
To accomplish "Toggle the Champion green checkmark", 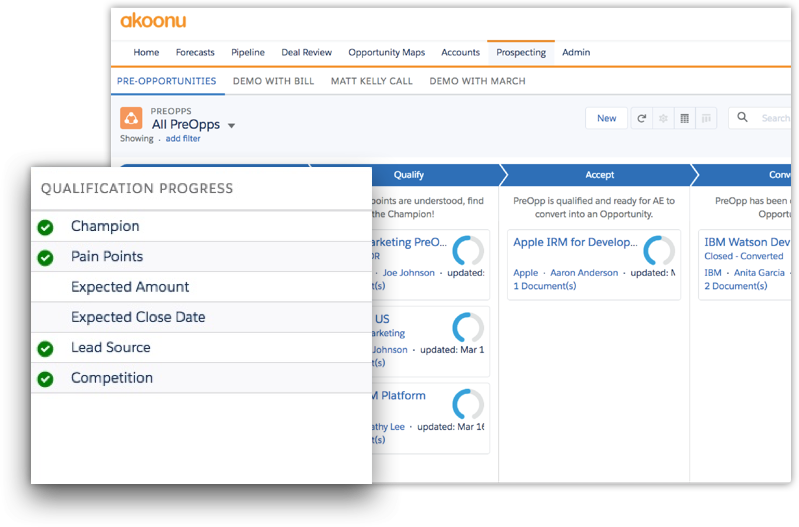I will tap(45, 227).
